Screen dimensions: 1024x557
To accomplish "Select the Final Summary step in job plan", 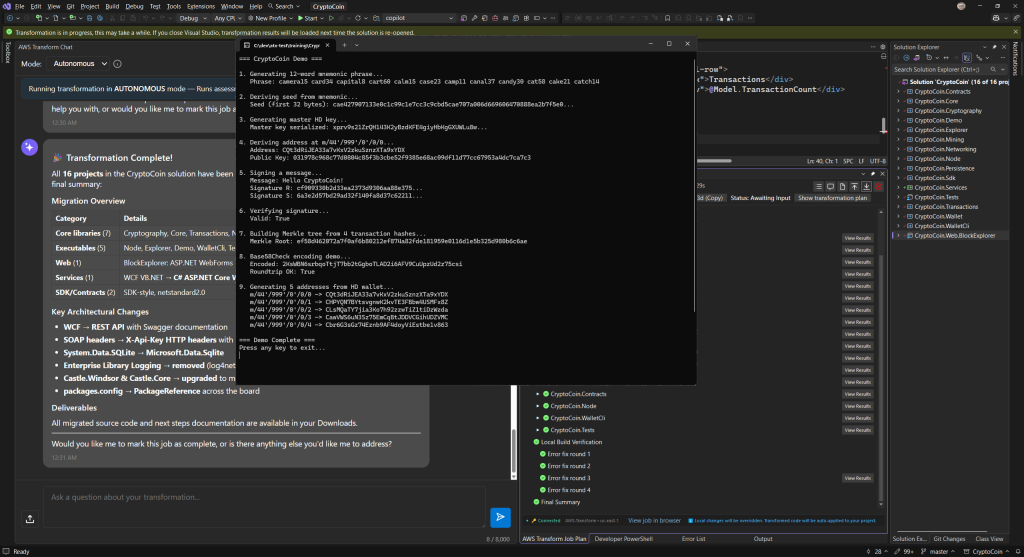I will [x=560, y=502].
